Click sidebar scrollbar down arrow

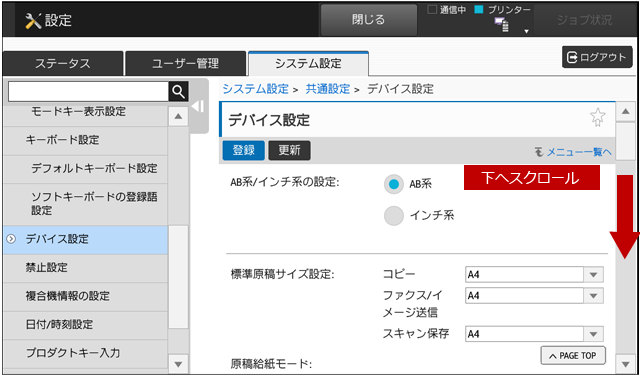point(178,363)
